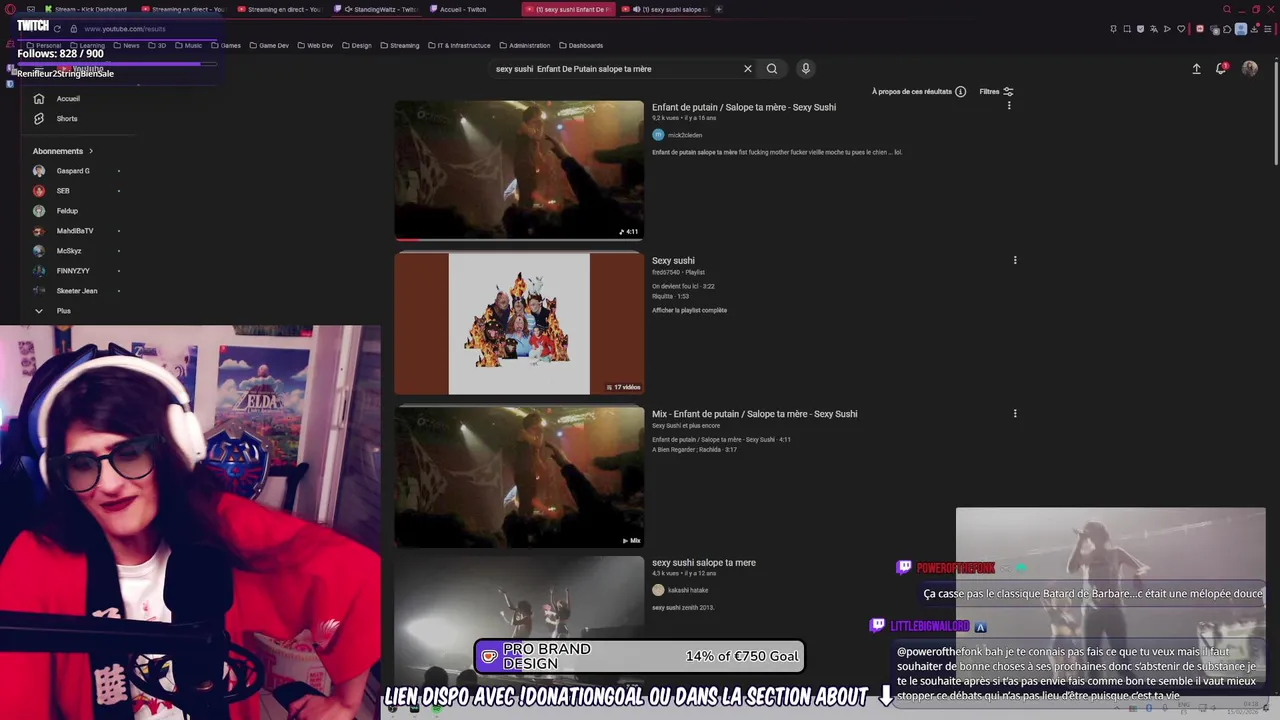Open Skeeter Jean subscription channel
This screenshot has height=720, width=1280.
pyautogui.click(x=77, y=291)
